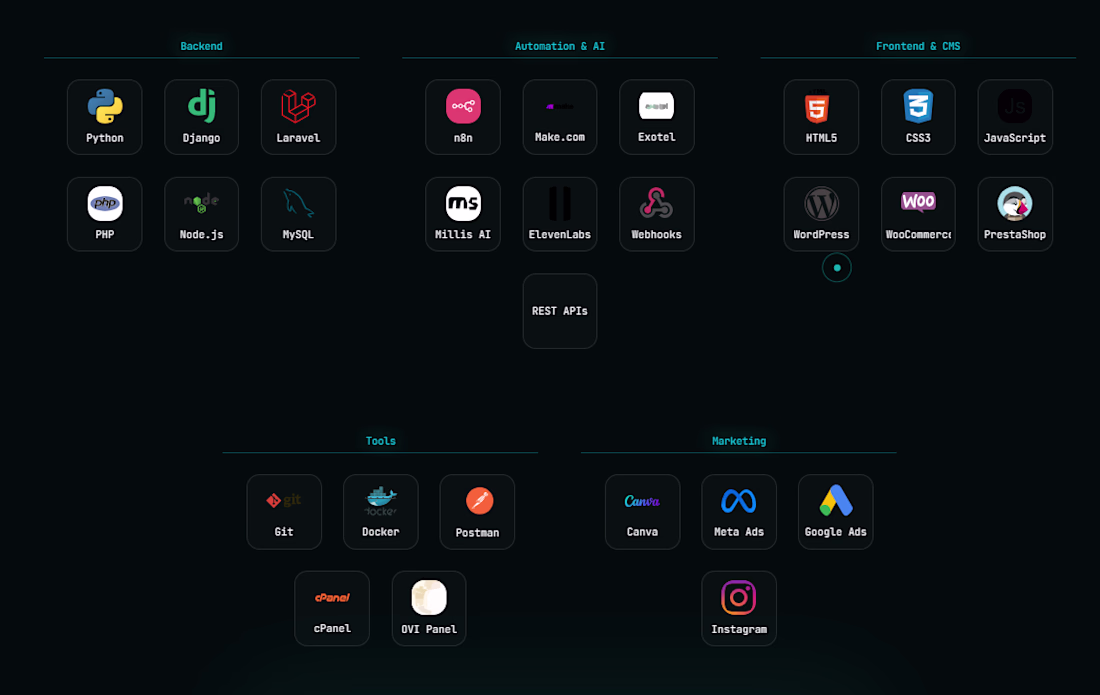This screenshot has width=1100, height=695.
Task: Select the Frontend & CMS heading
Action: (918, 46)
